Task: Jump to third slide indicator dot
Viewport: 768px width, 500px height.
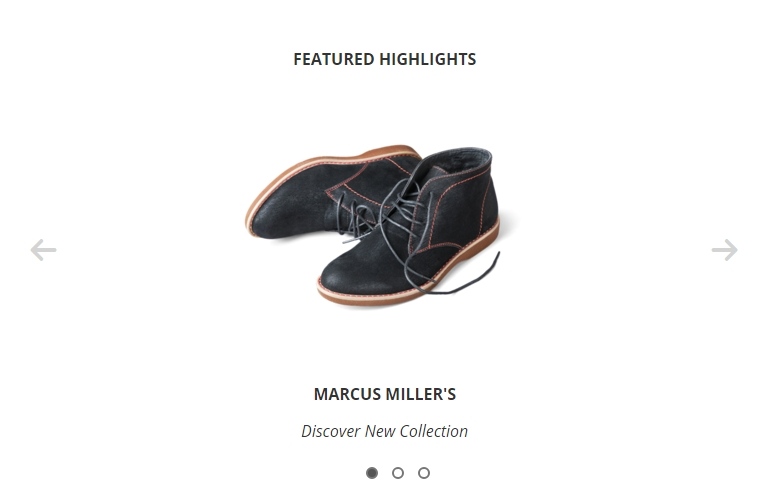Action: coord(424,473)
